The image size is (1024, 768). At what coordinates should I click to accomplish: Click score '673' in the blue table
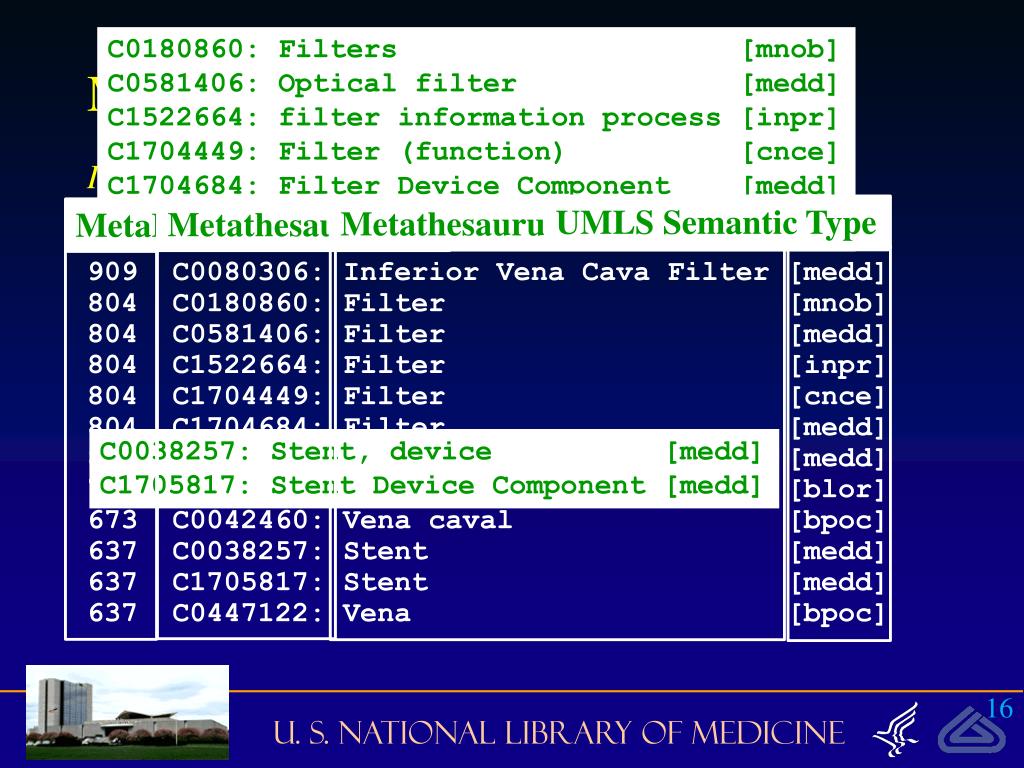coord(113,520)
